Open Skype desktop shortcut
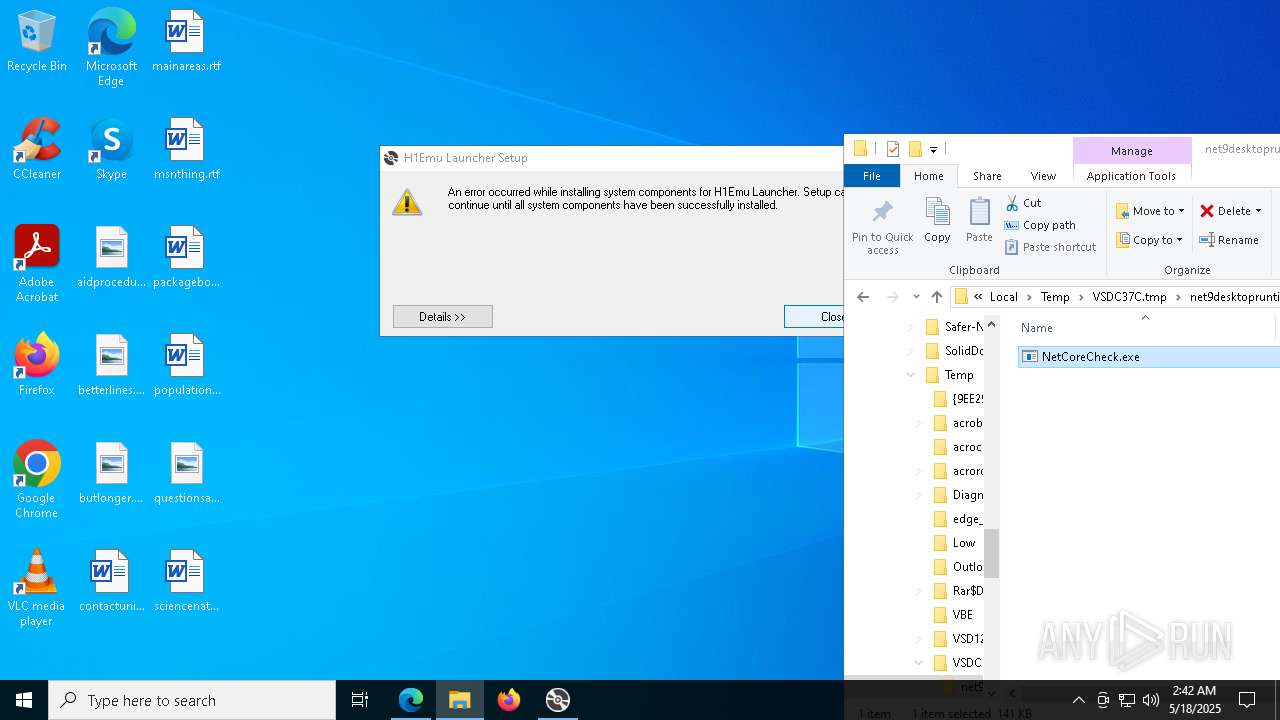Viewport: 1280px width, 720px height. click(x=111, y=150)
